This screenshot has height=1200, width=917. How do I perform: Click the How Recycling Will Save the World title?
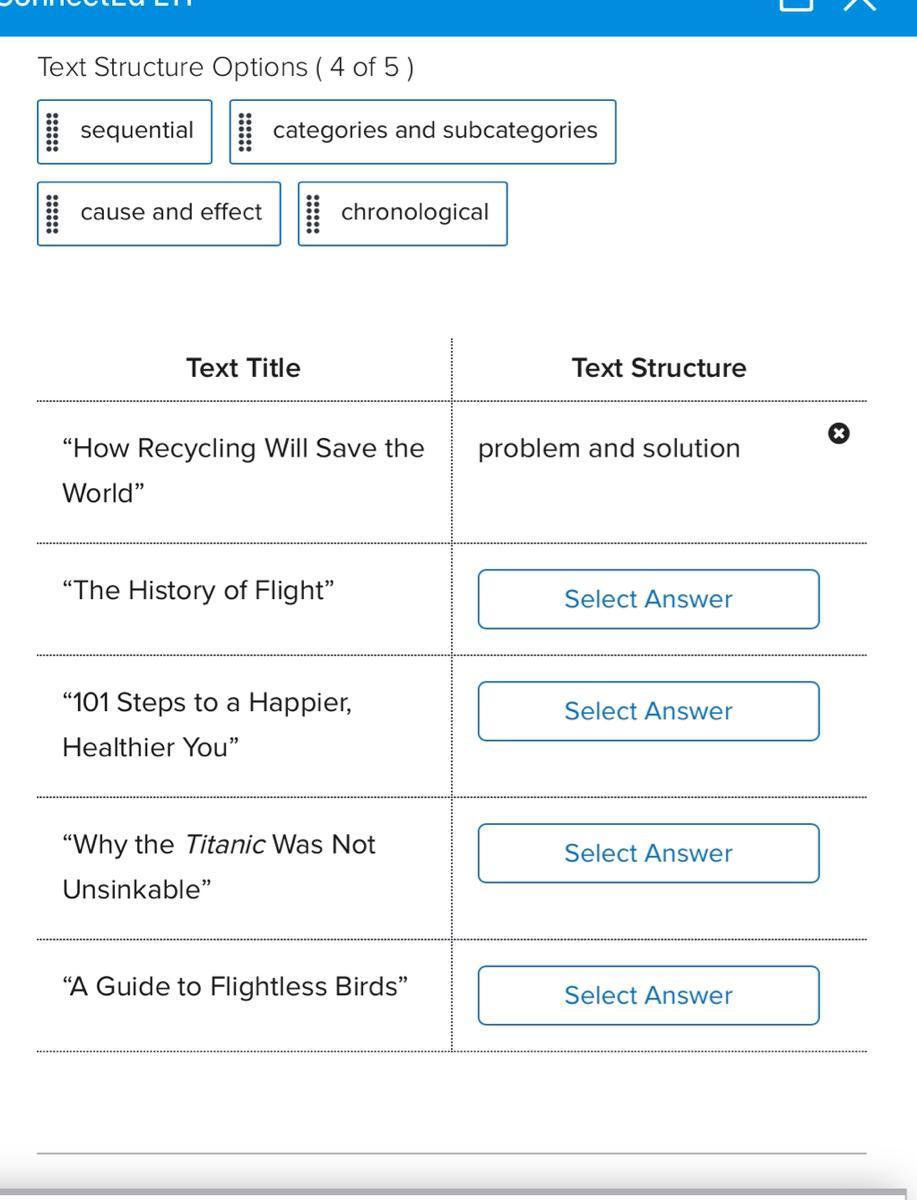[x=243, y=470]
